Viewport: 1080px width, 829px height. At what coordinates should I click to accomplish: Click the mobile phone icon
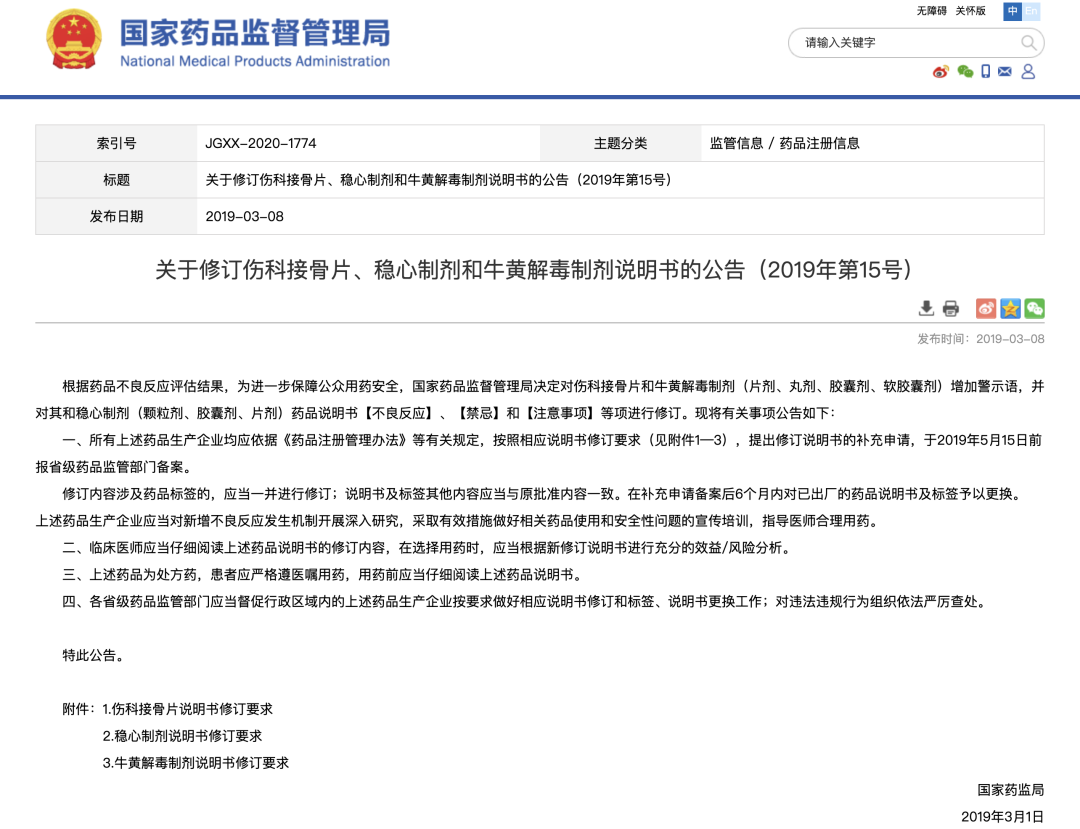[985, 72]
